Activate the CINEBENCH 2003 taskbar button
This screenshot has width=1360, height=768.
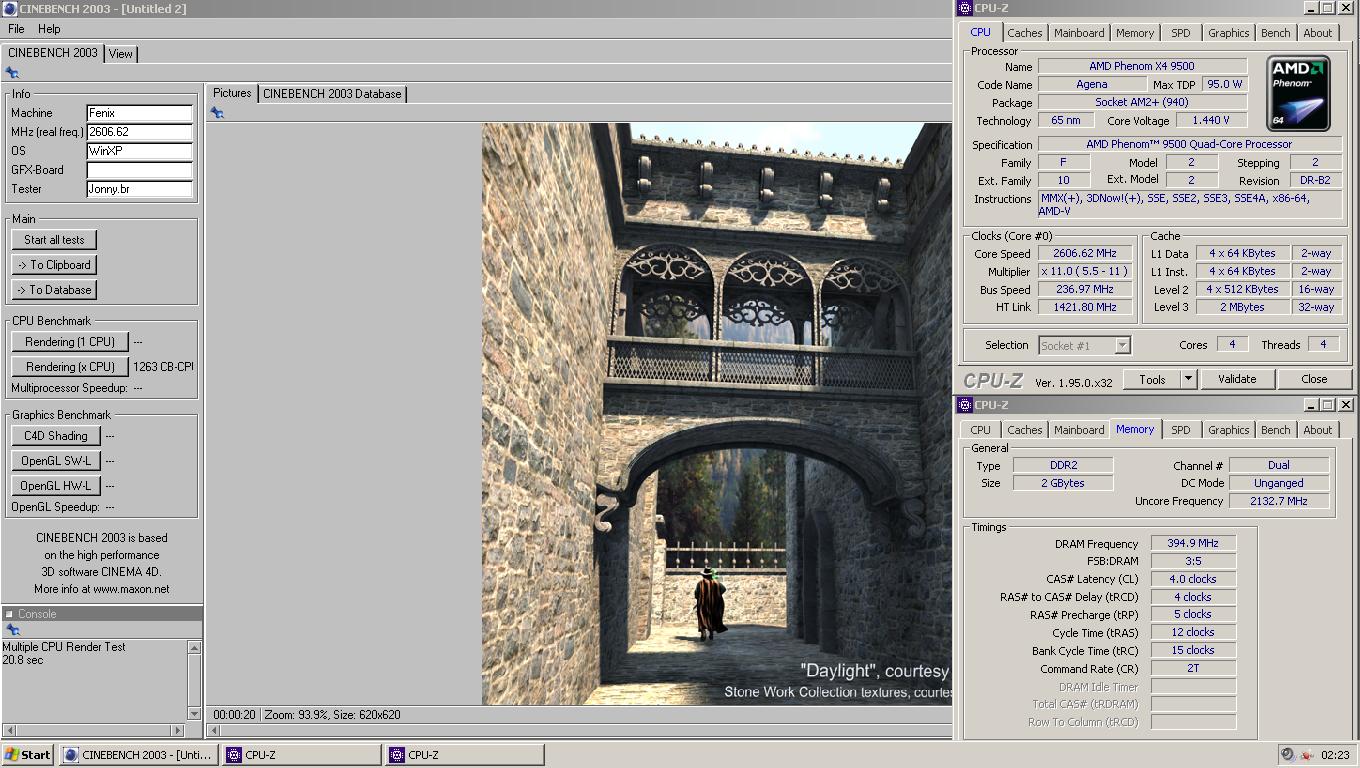coord(139,755)
